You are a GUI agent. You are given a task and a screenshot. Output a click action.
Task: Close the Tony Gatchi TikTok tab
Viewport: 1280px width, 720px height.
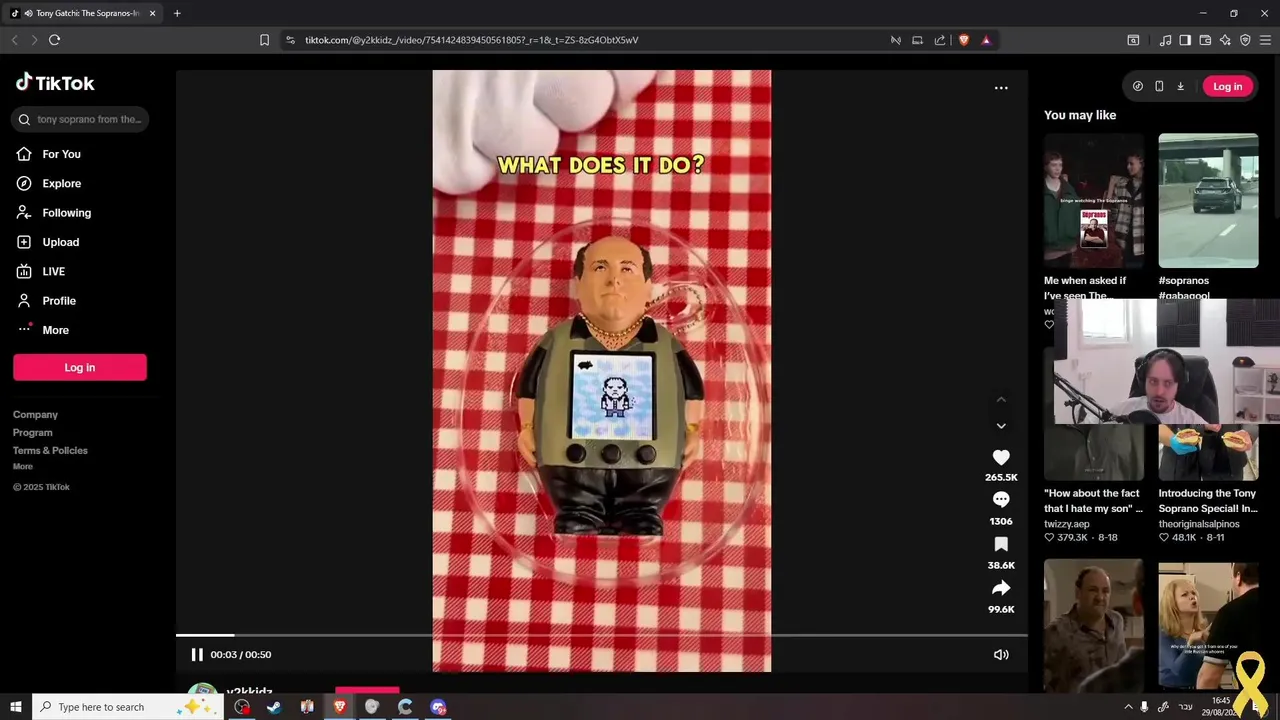152,13
